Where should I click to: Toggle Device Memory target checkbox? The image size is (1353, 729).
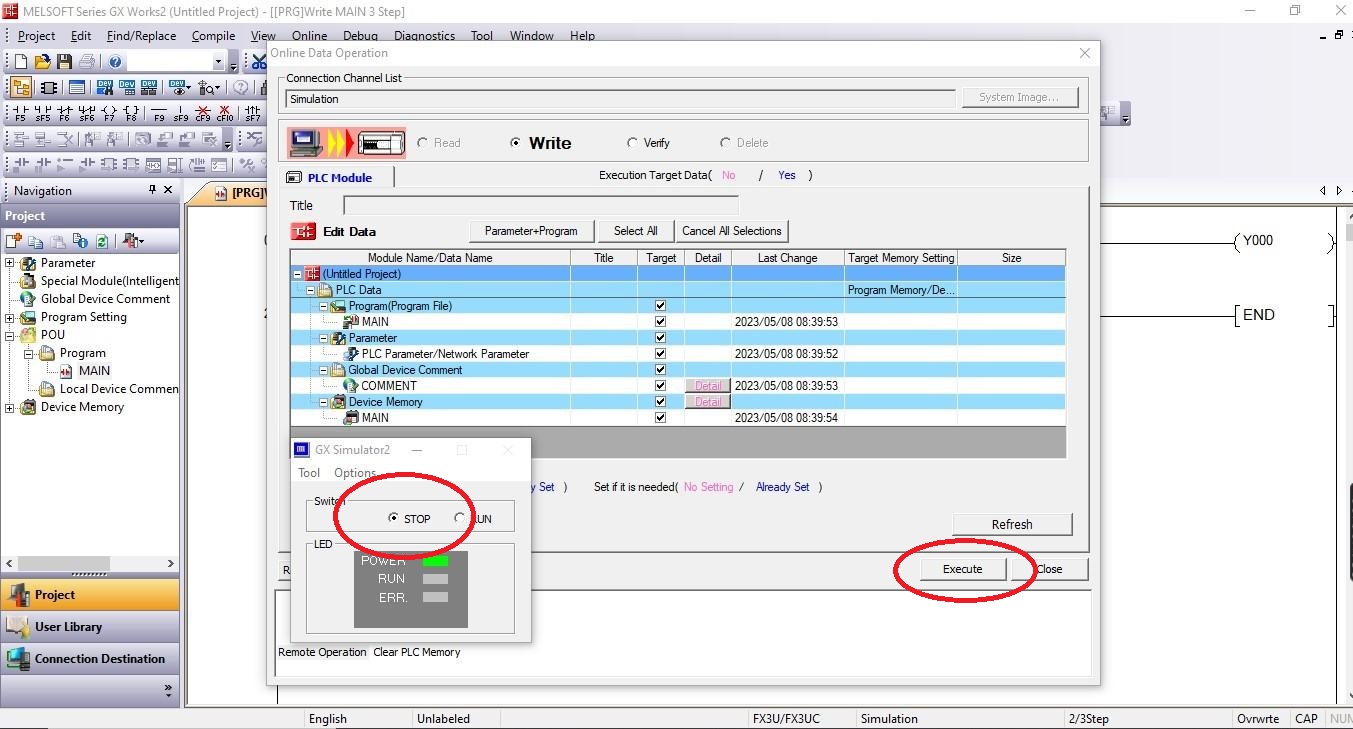pos(660,402)
